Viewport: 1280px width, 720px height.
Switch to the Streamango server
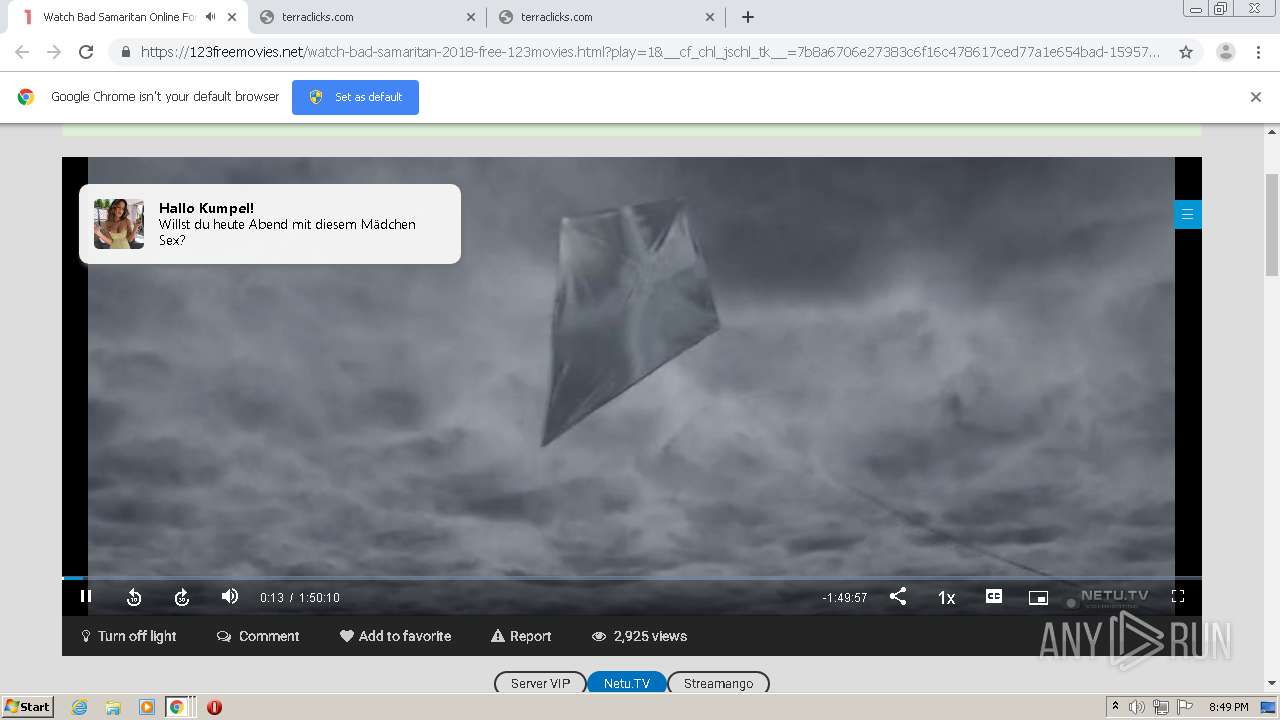click(x=718, y=683)
